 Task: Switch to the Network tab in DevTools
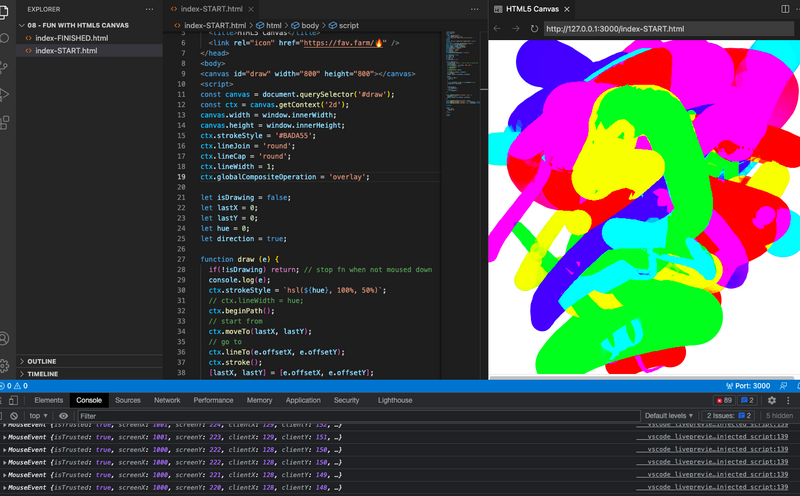tap(167, 400)
